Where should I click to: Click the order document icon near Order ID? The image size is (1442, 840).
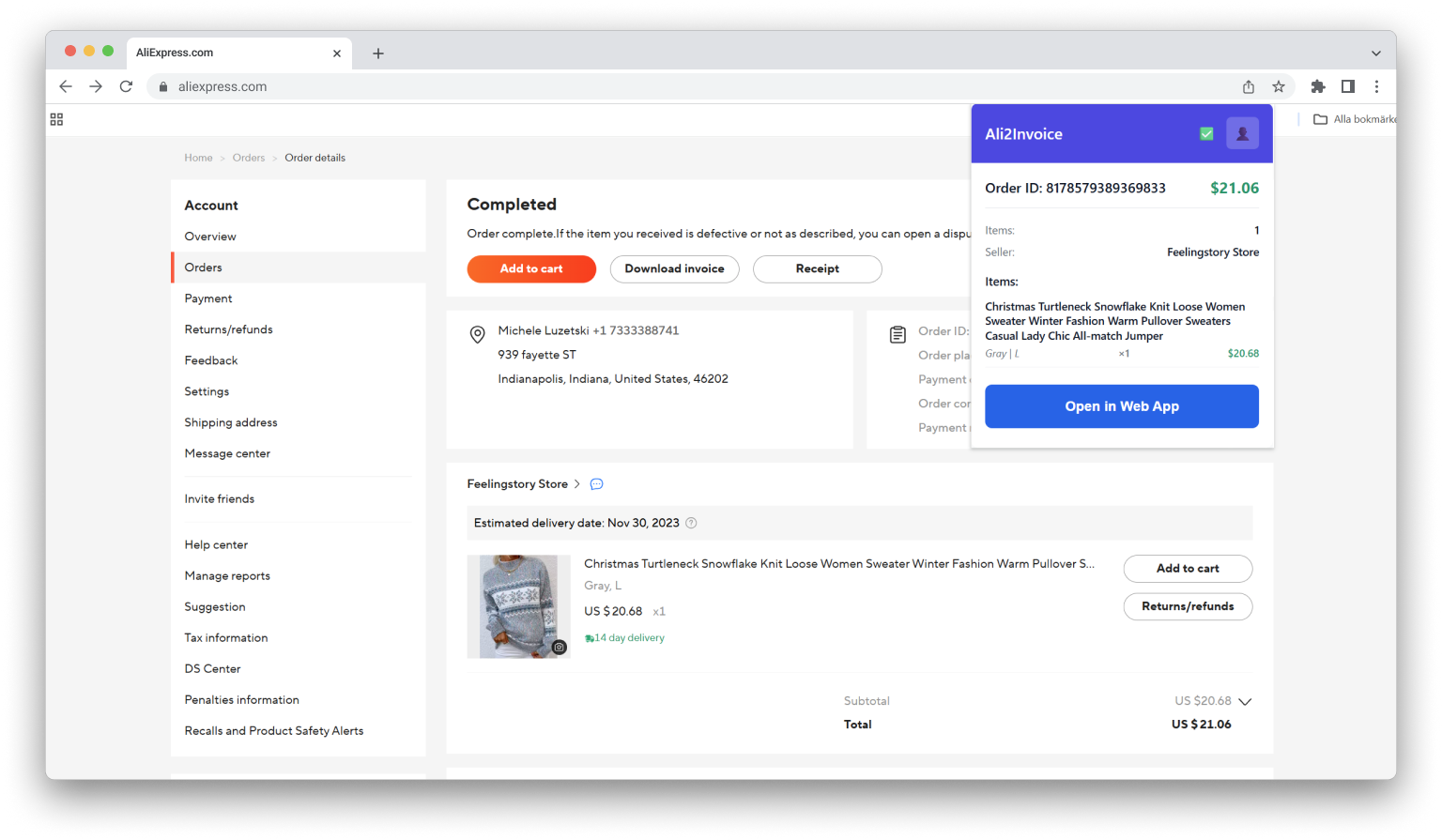point(897,333)
